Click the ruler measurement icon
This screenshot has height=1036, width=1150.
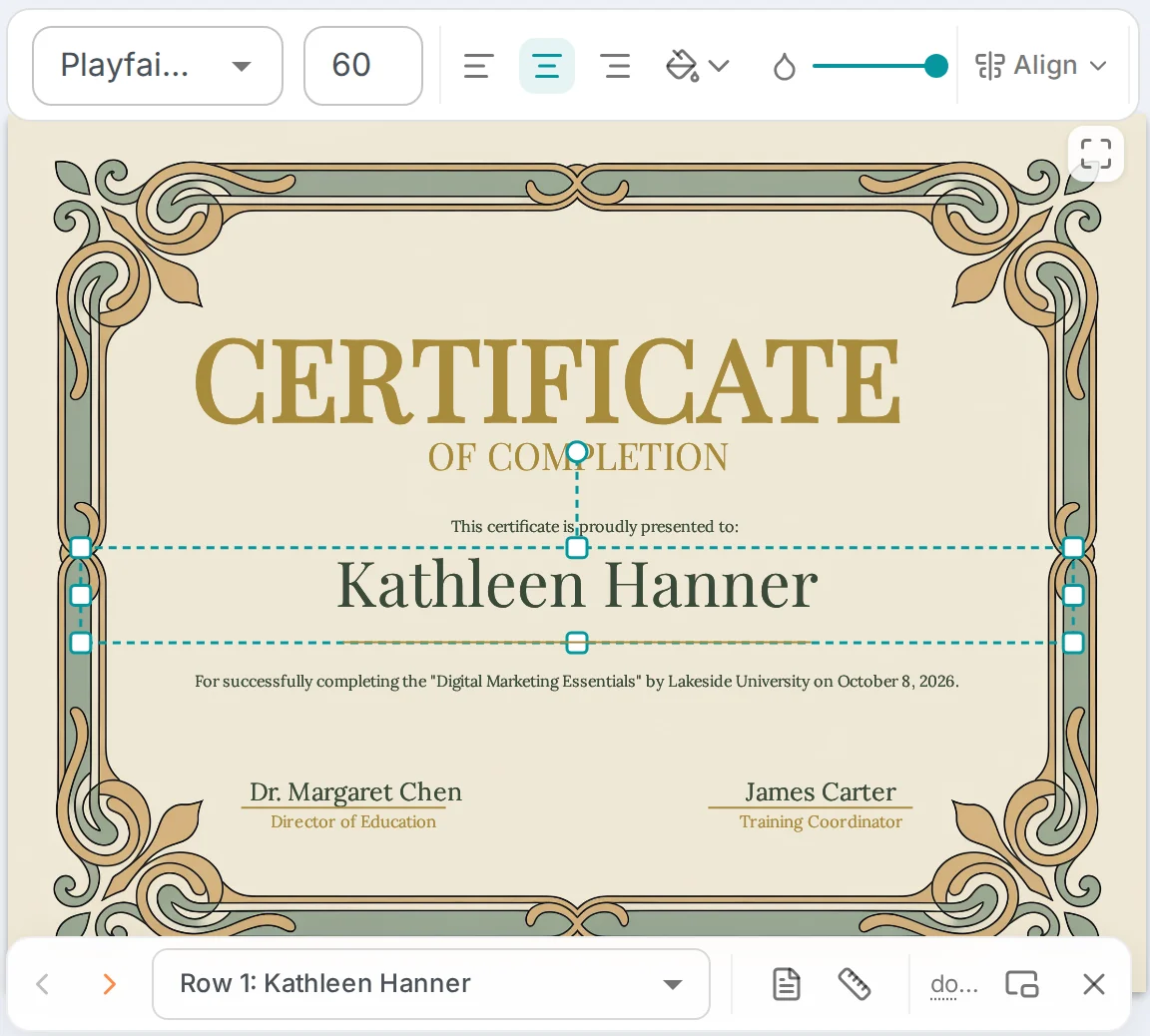854,984
